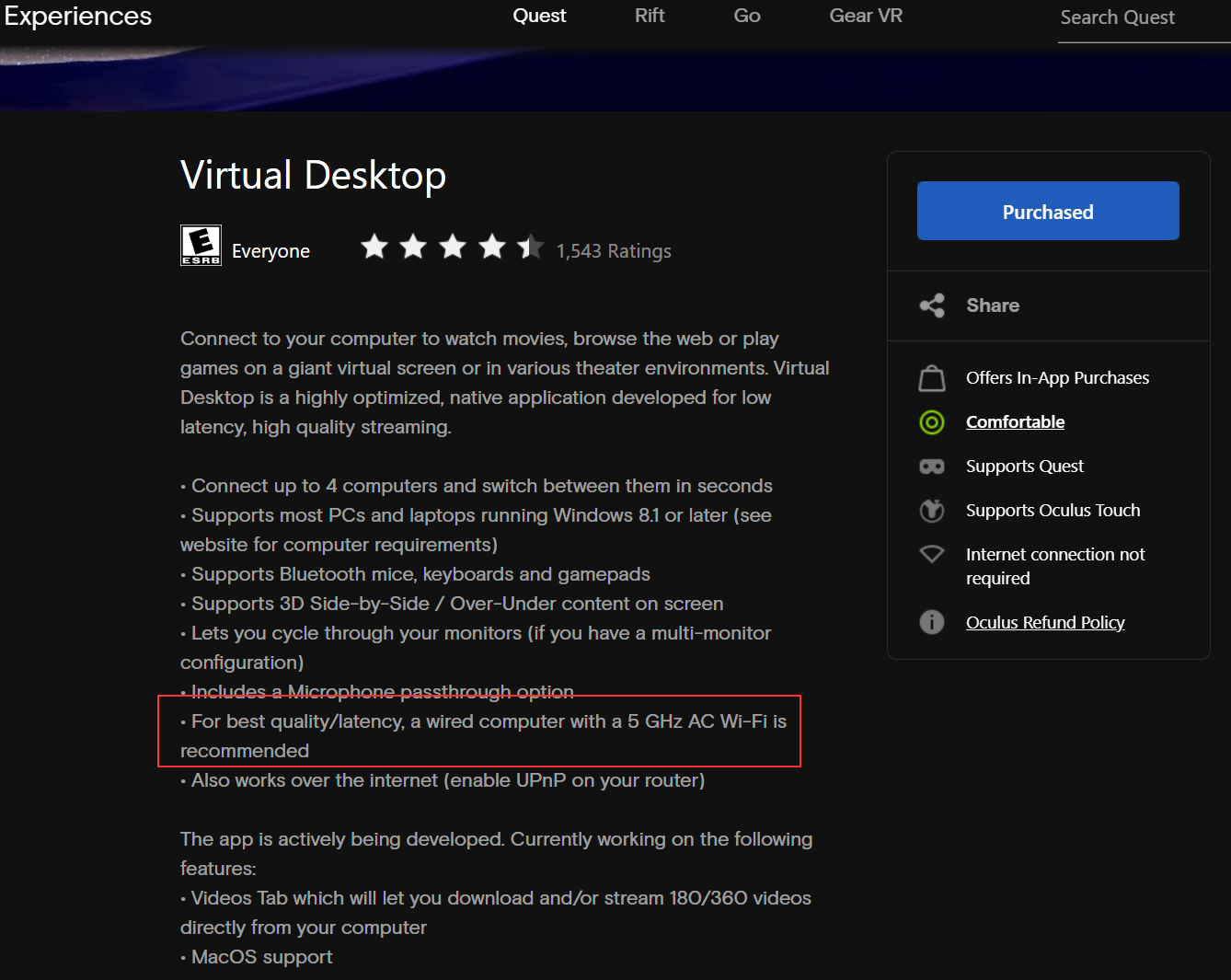Open the Comfortable comfort rating link
The height and width of the screenshot is (980, 1231).
tap(1015, 422)
